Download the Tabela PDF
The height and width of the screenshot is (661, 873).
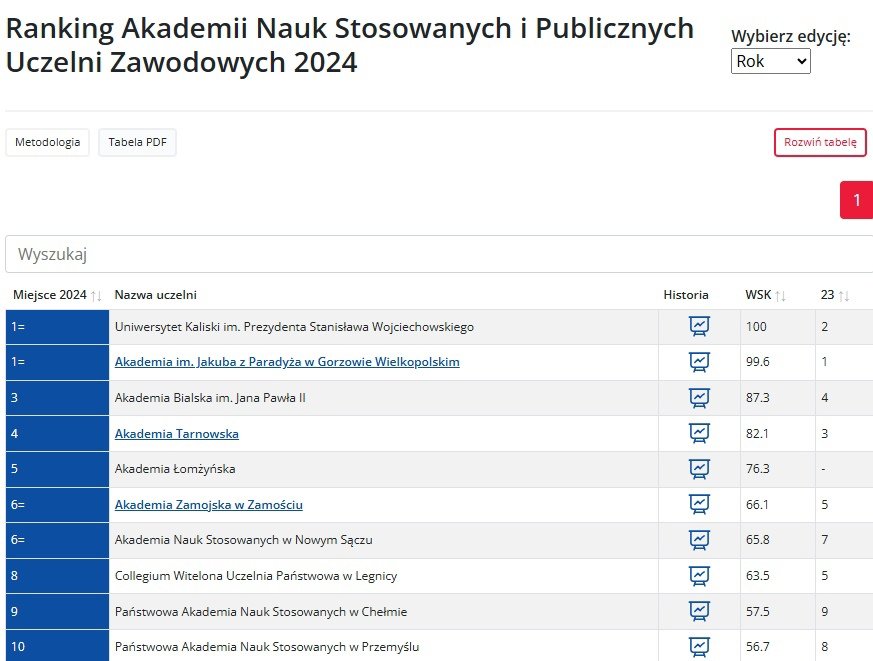point(137,142)
